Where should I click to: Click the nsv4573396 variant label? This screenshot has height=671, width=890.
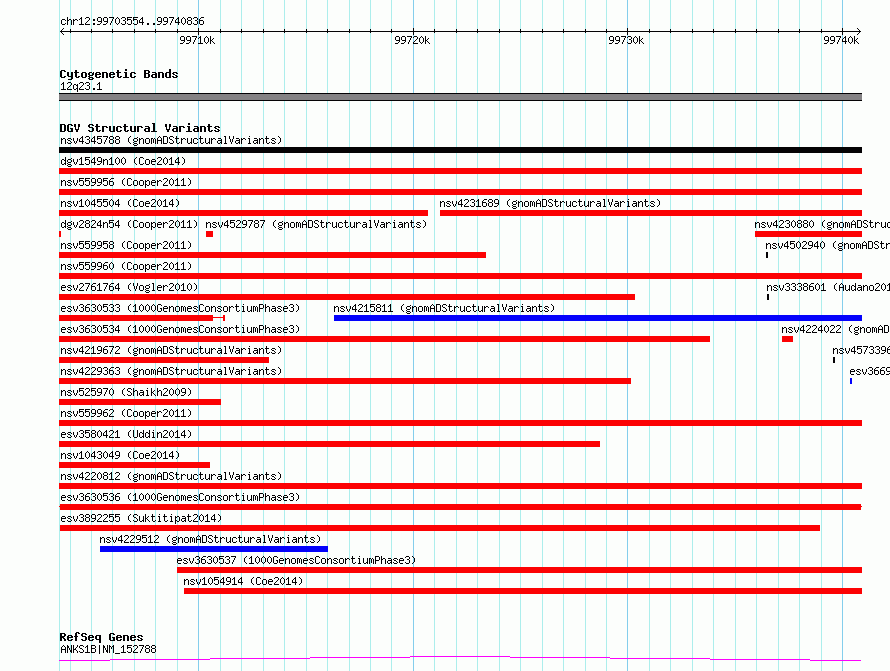click(861, 350)
